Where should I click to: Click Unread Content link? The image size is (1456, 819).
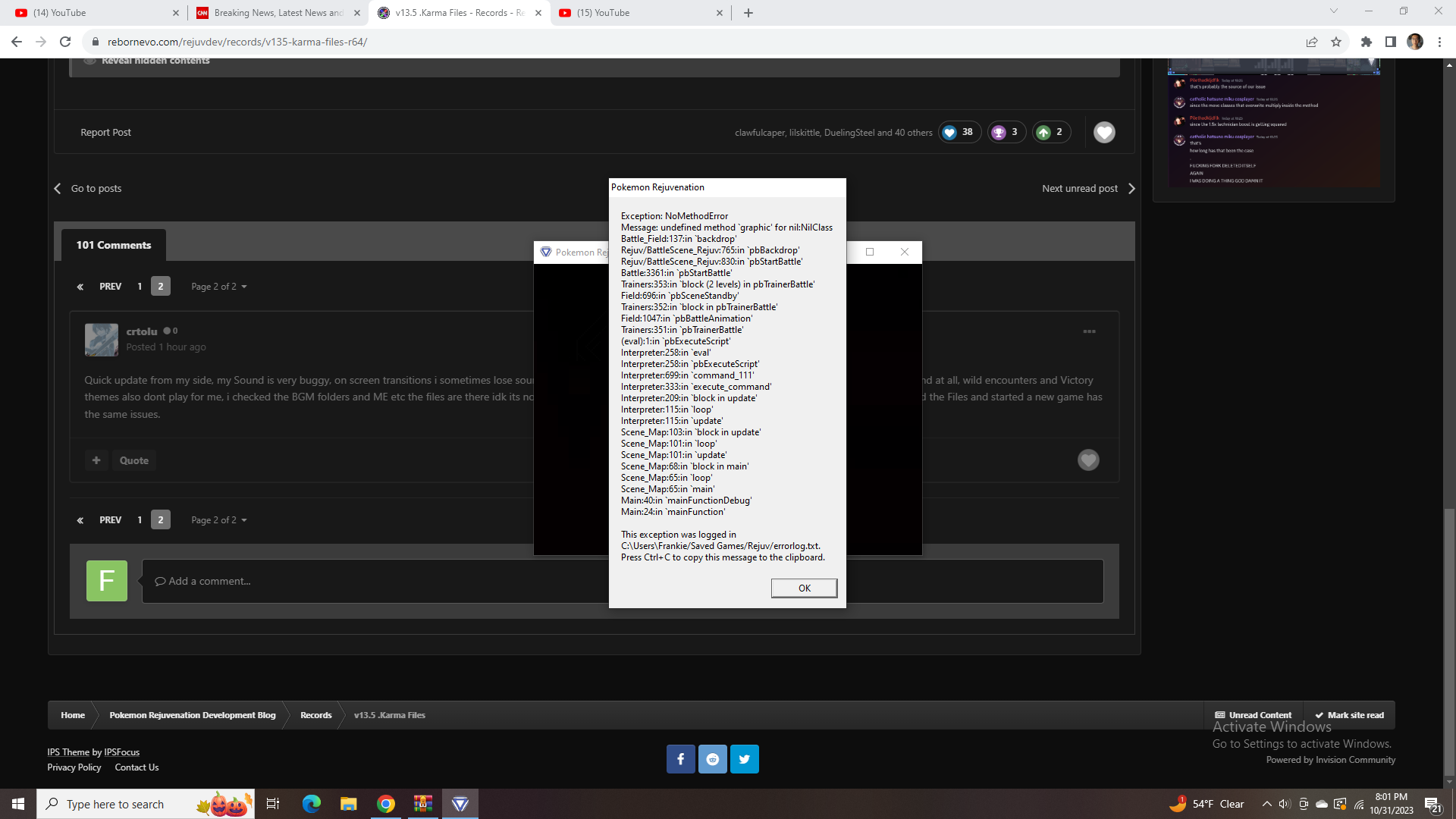[x=1253, y=715]
